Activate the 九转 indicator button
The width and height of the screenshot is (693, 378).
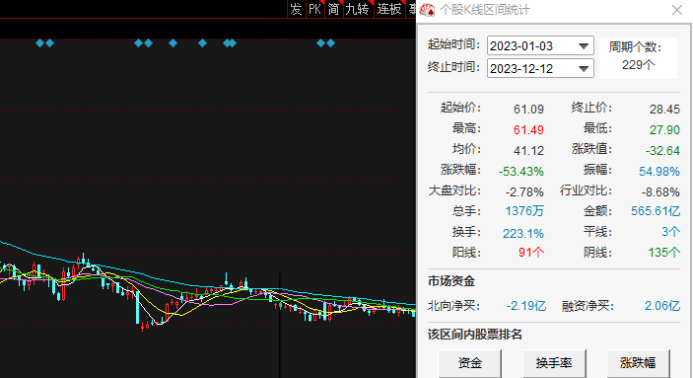tap(358, 9)
